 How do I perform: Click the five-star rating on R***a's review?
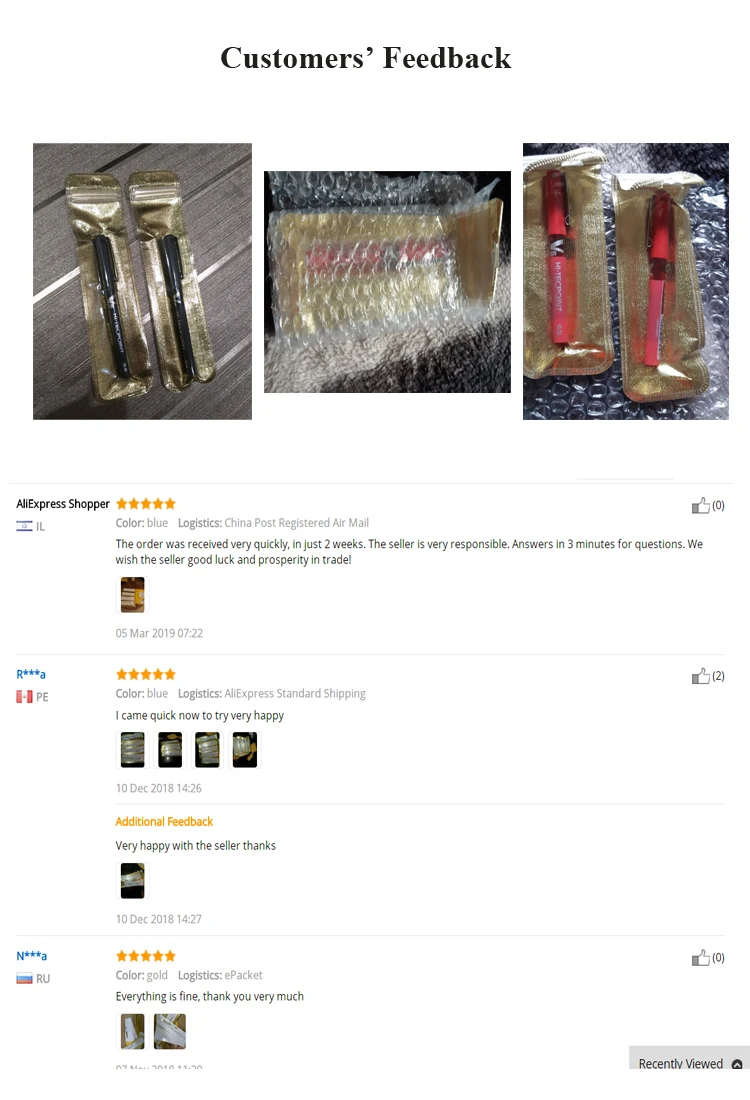pyautogui.click(x=146, y=674)
